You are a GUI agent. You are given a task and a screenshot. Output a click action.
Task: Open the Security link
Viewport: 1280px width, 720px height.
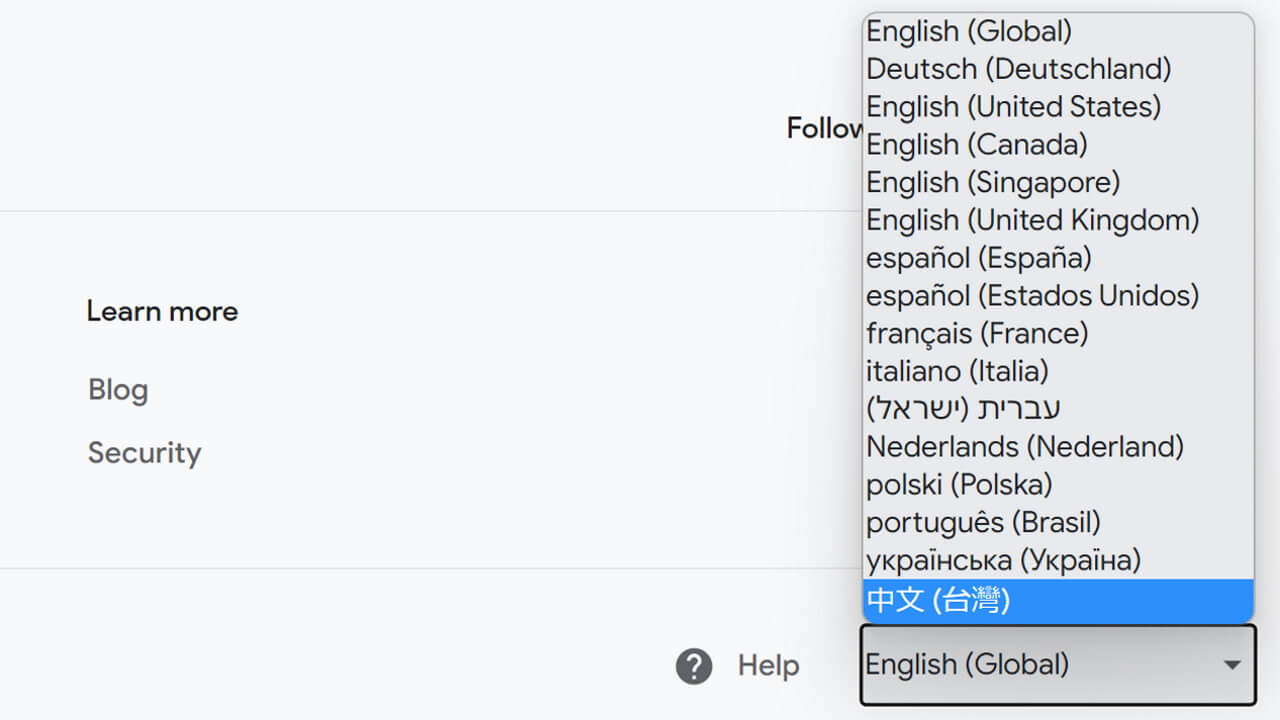(x=144, y=453)
